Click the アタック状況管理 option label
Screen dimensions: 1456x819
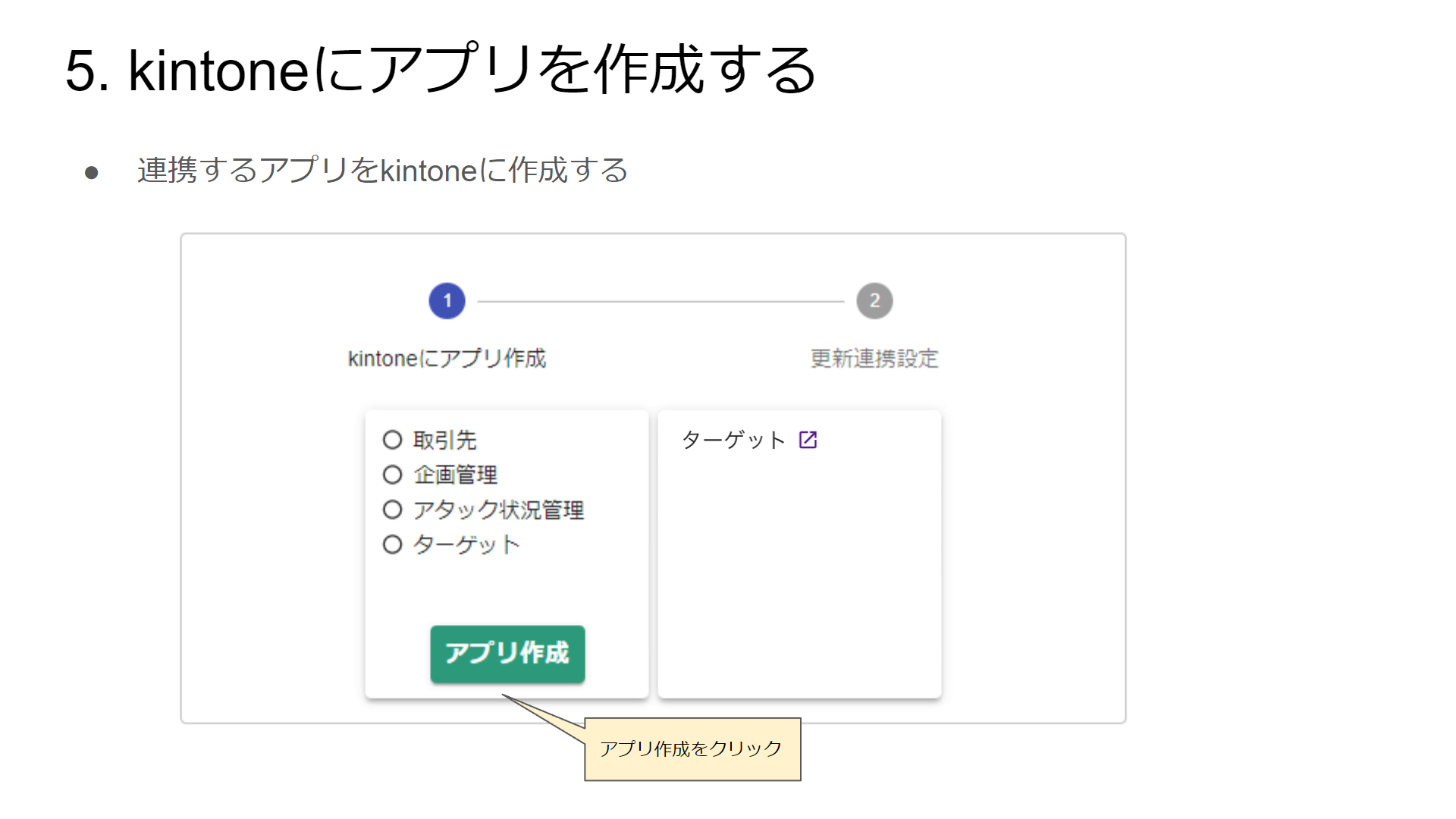(498, 510)
